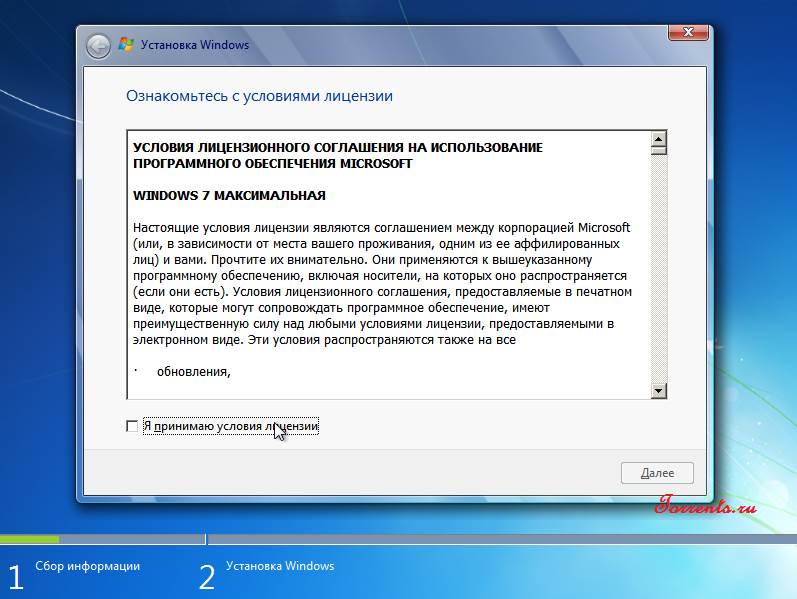Click the line ПРОГРАММНОГО ОБЕСПЕЧЕНИЯ MICROSOFT
Viewport: 797px width, 599px height.
pyautogui.click(x=272, y=164)
